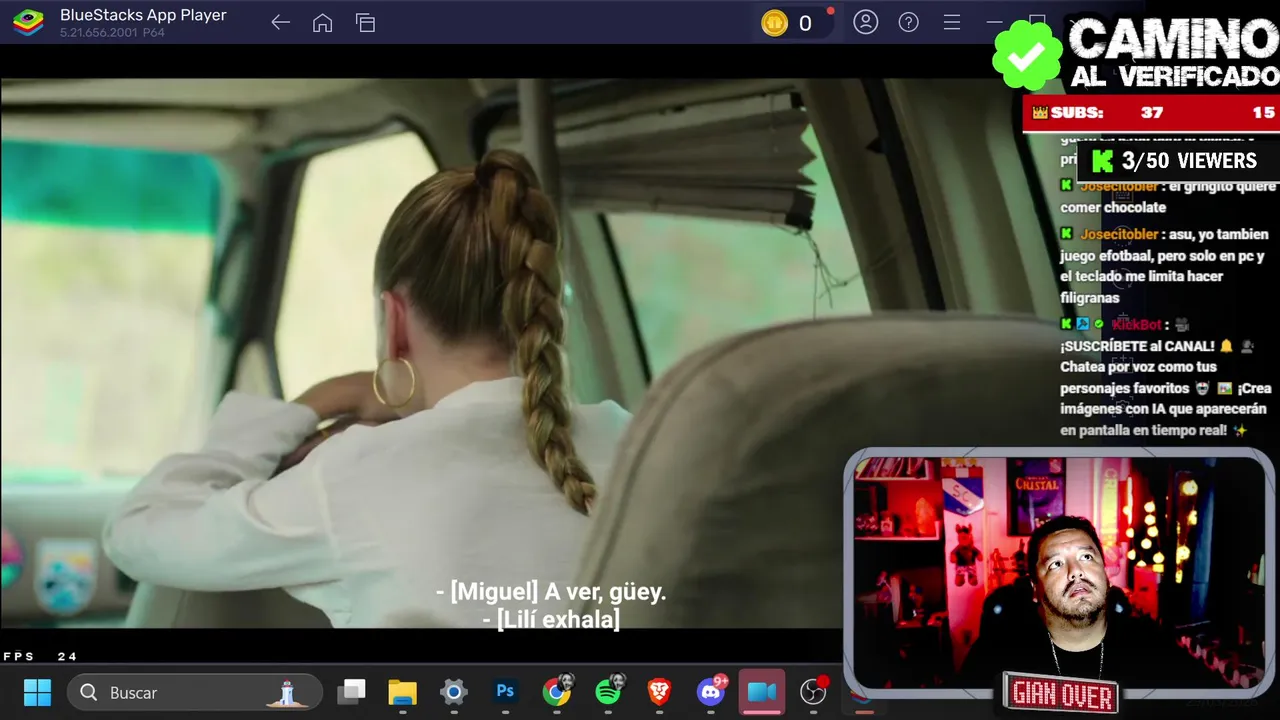Open Spotify from the taskbar
Screen dimensions: 1280x720
tap(609, 691)
